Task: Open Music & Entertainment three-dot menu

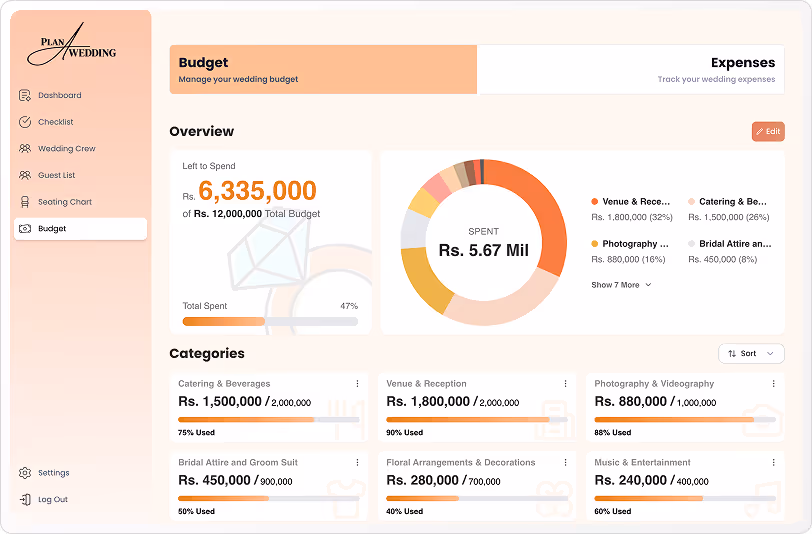Action: 773,463
